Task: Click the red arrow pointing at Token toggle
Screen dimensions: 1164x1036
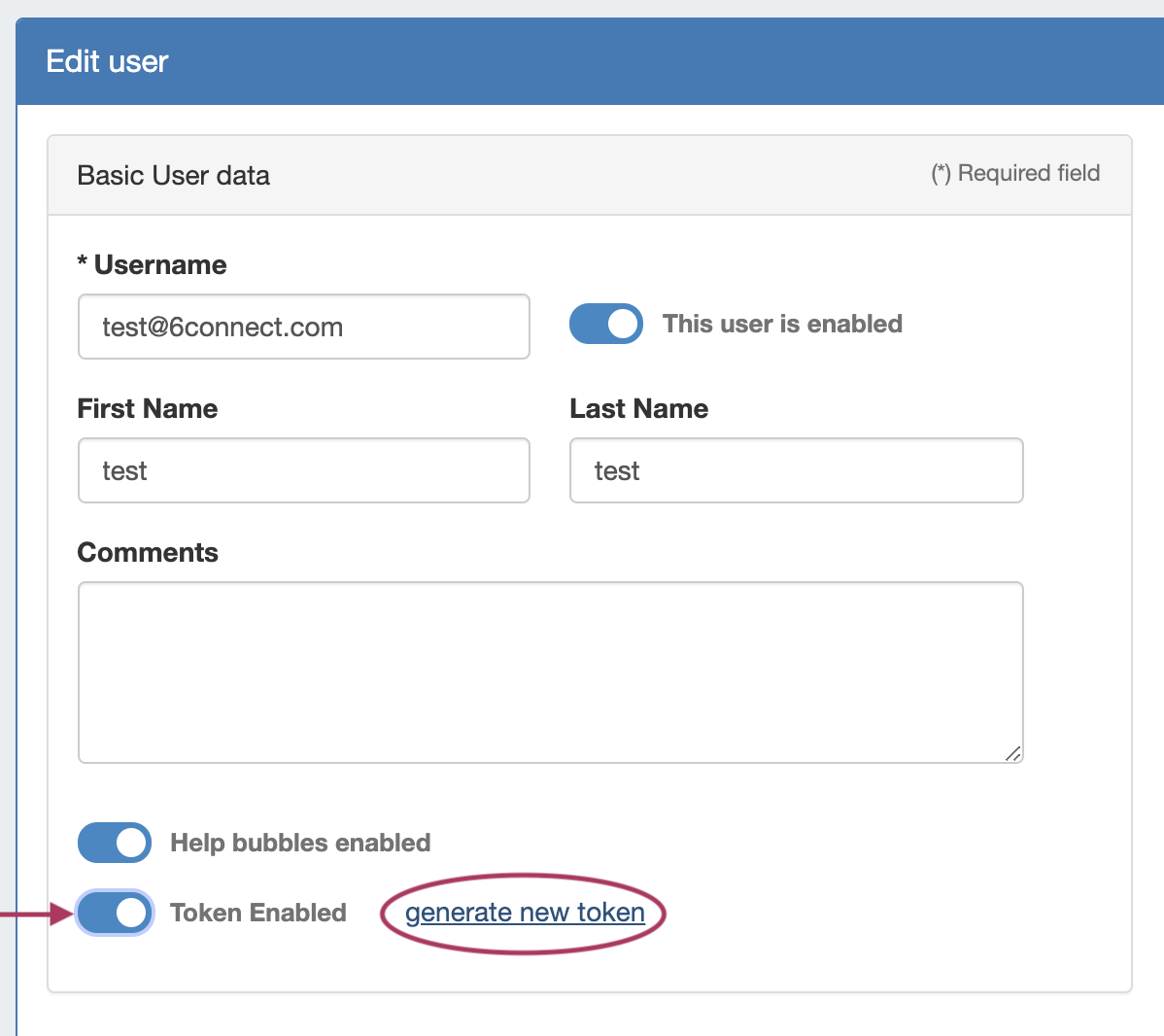Action: pos(37,914)
